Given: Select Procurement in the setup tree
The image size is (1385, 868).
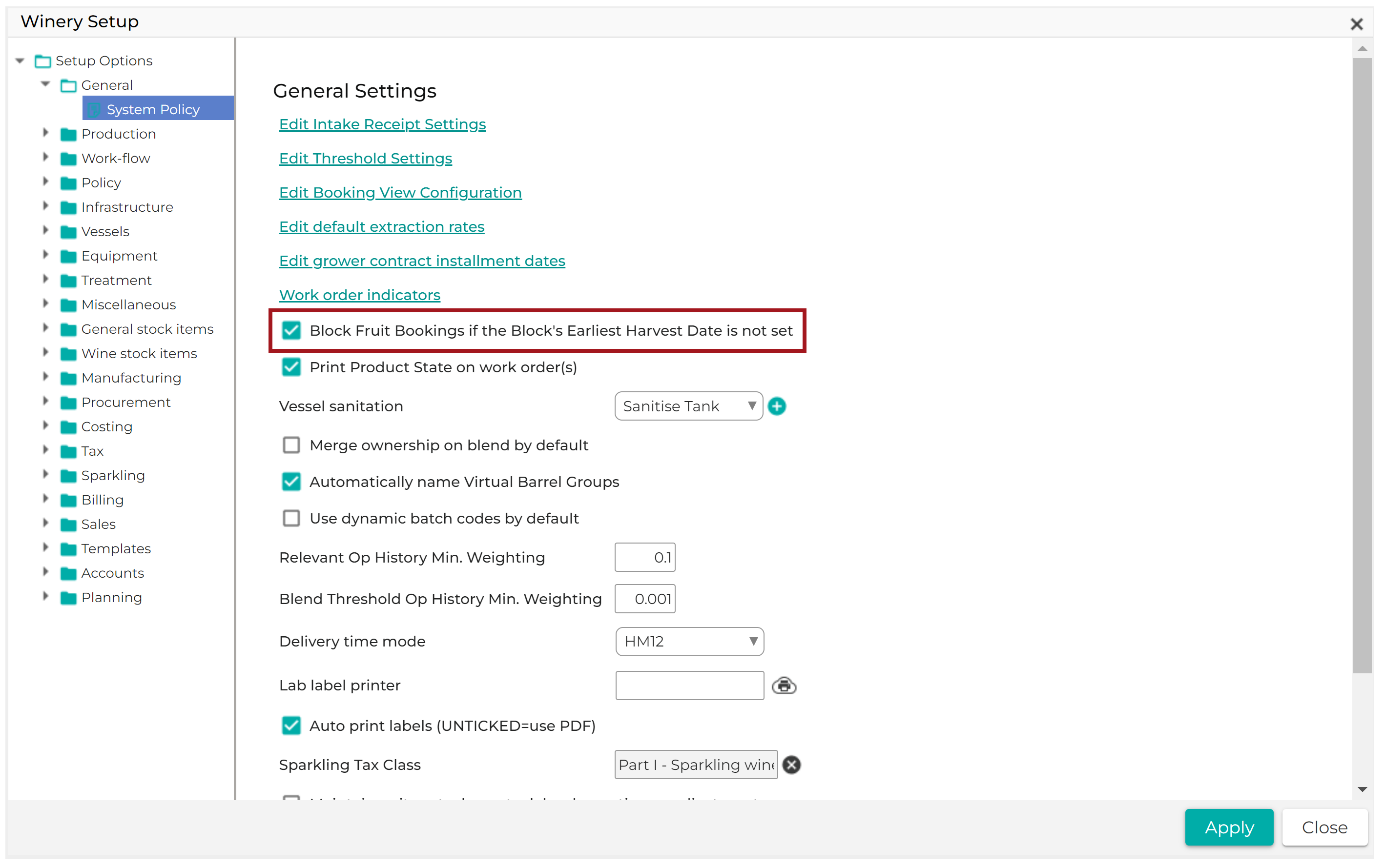Looking at the screenshot, I should [126, 403].
